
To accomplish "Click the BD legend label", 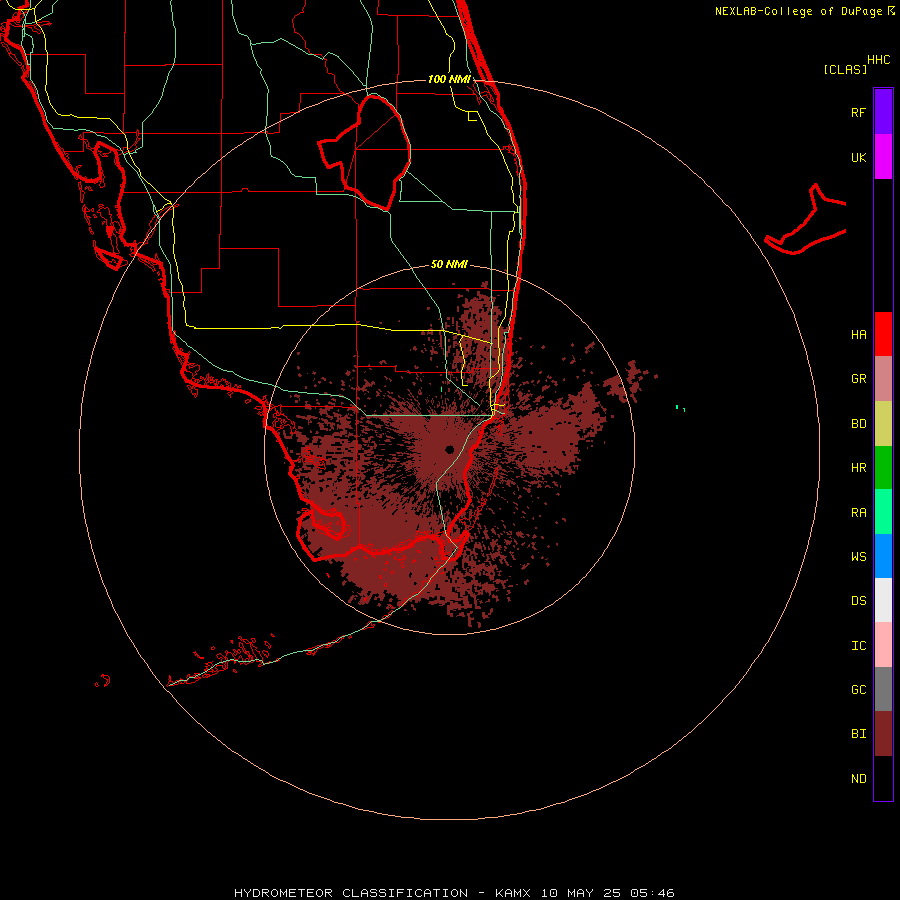I will tap(858, 424).
